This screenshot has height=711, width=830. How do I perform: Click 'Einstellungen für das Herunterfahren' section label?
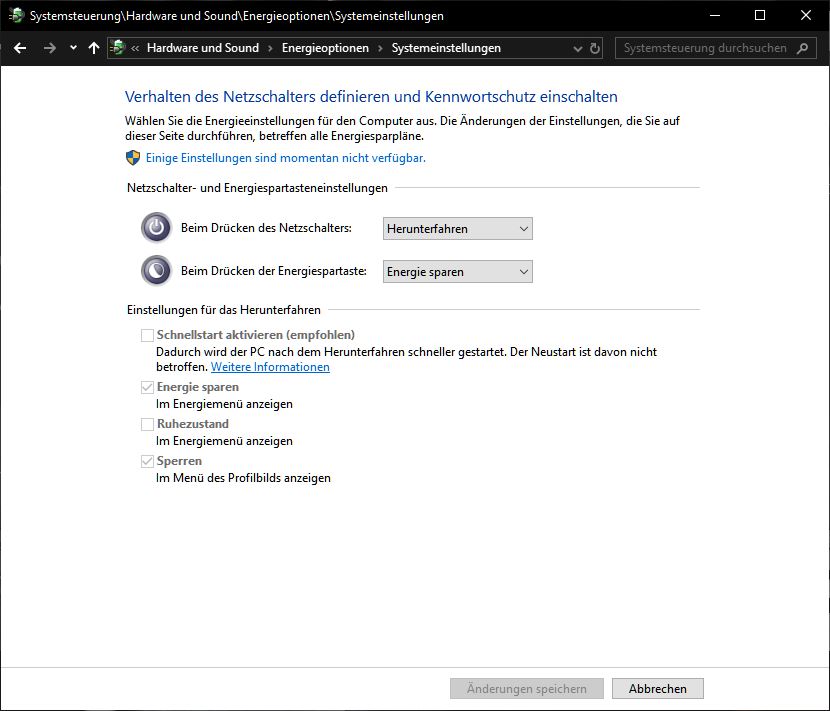223,310
